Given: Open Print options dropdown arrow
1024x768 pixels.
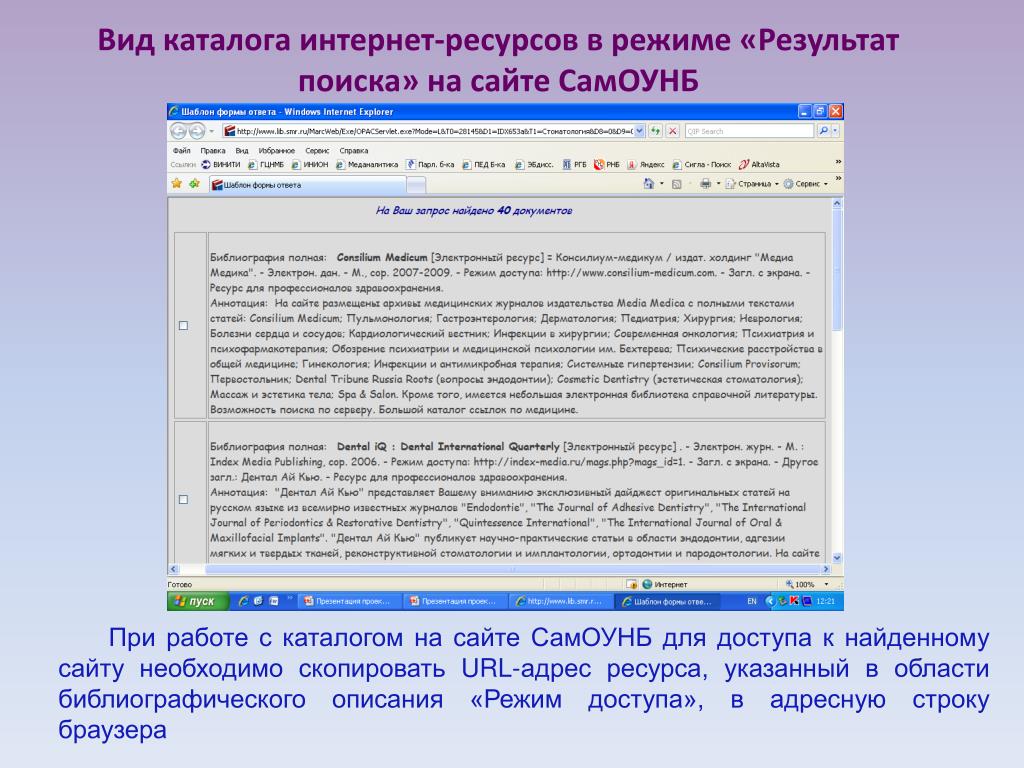Looking at the screenshot, I should [x=718, y=184].
